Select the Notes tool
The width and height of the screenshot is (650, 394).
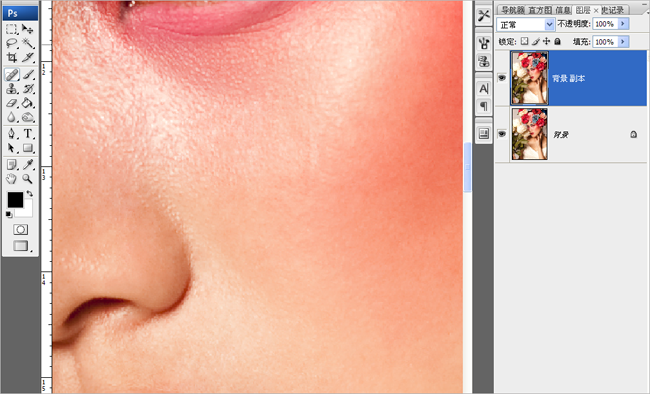[x=12, y=165]
